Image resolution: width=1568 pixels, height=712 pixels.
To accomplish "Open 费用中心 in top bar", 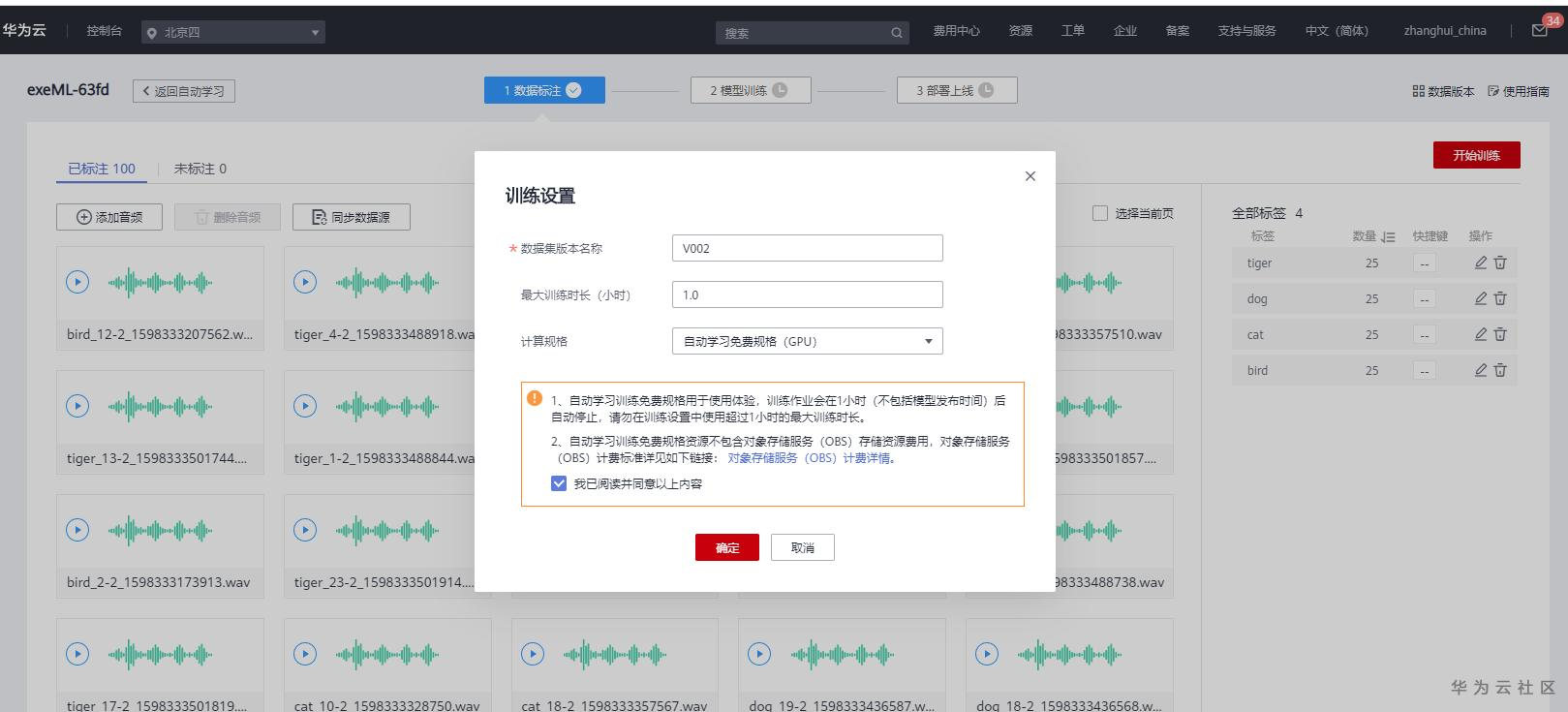I will click(x=956, y=31).
